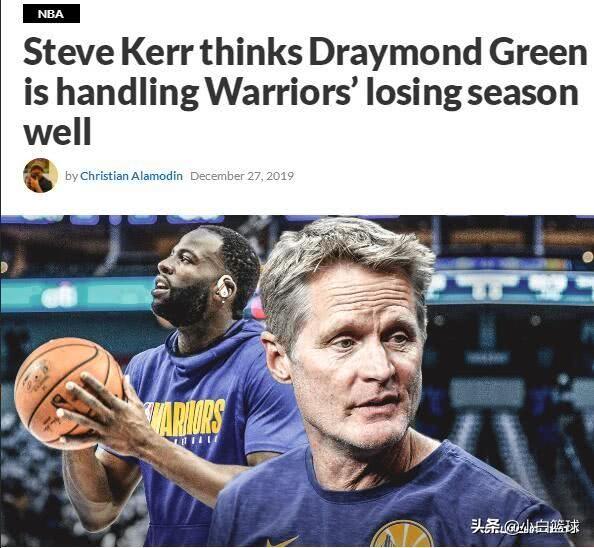594x548 pixels.
Task: Click the wireless earbud in the photo
Action: tap(224, 287)
